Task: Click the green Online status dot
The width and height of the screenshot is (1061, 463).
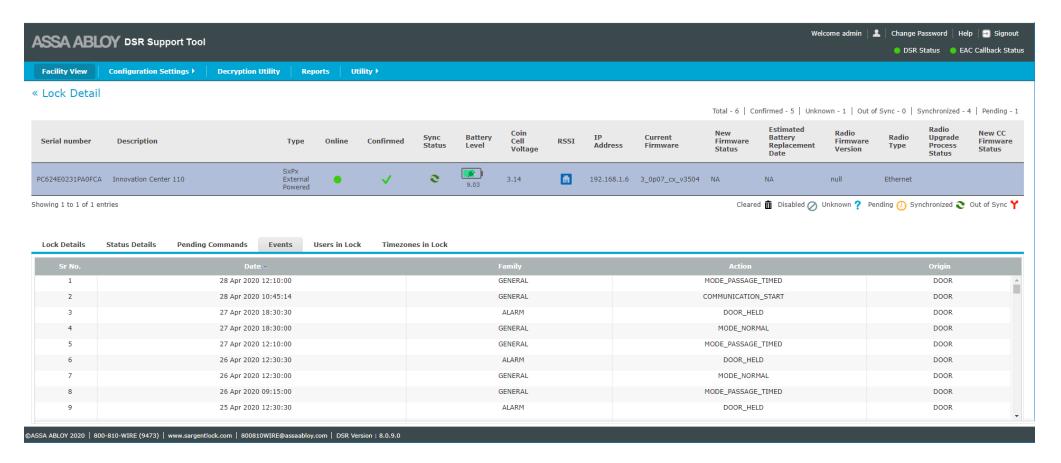Action: point(337,179)
